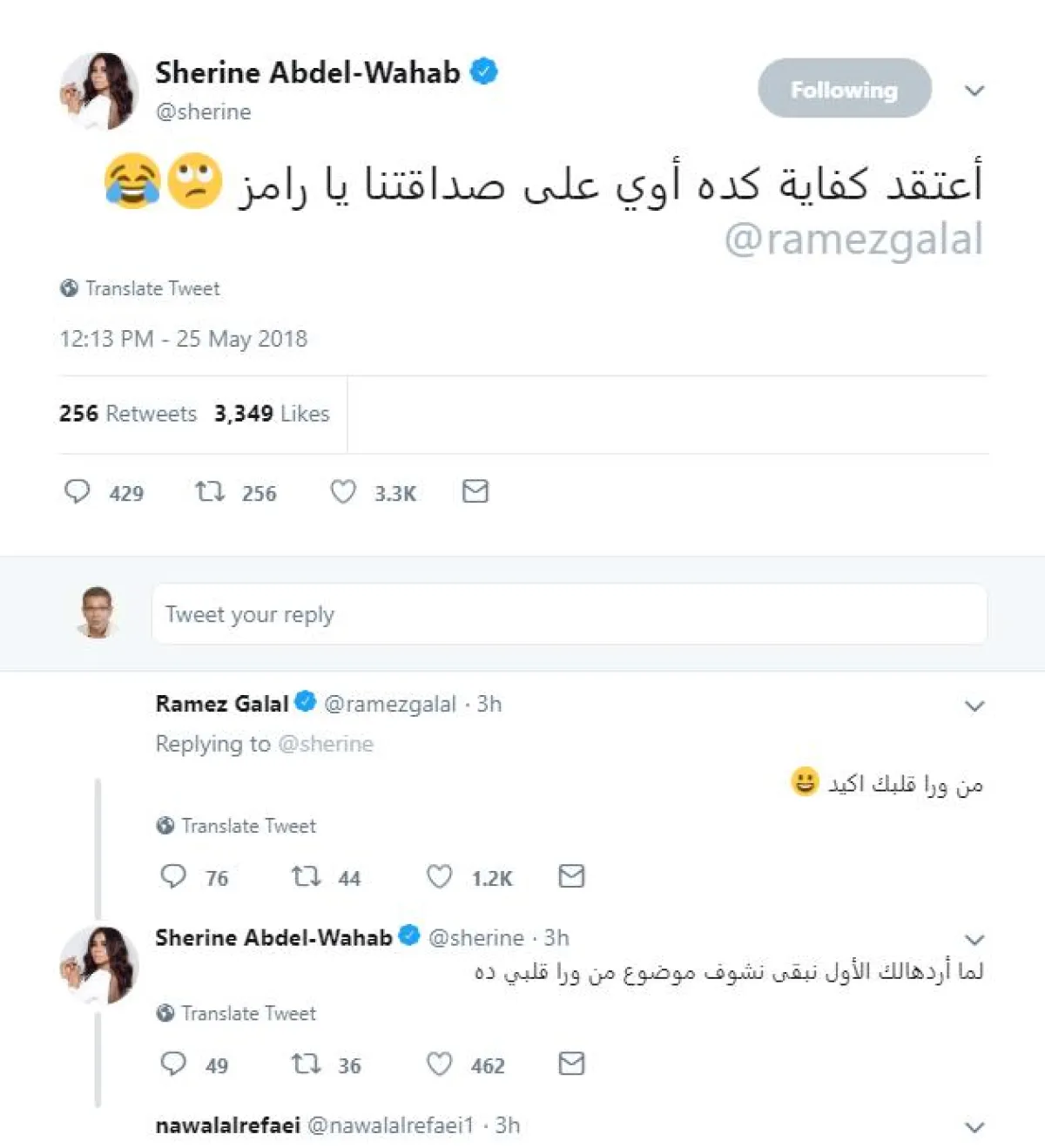Expand options chevron on Ramez Galal's reply

click(x=974, y=706)
